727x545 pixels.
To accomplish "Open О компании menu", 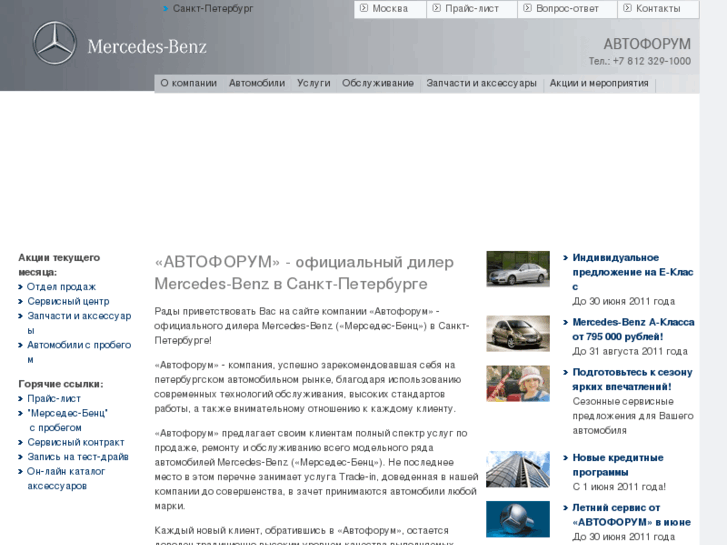I will click(x=188, y=83).
